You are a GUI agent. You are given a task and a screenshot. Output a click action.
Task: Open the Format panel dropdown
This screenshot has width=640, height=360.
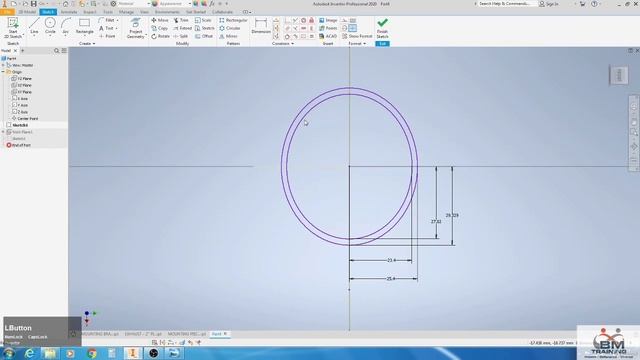point(357,44)
